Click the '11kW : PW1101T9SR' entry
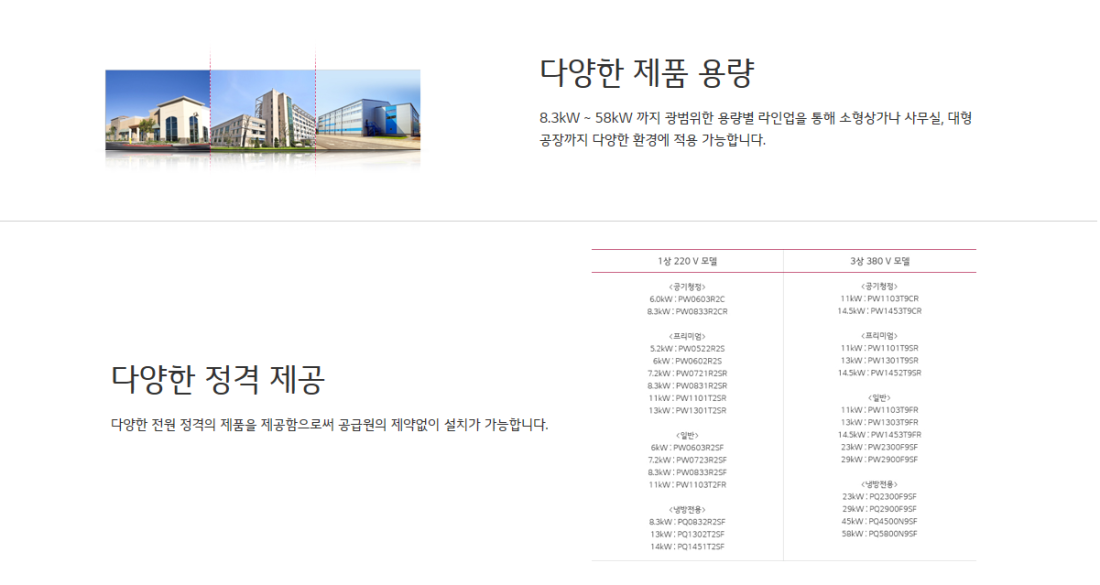The height and width of the screenshot is (585, 1100). [880, 348]
